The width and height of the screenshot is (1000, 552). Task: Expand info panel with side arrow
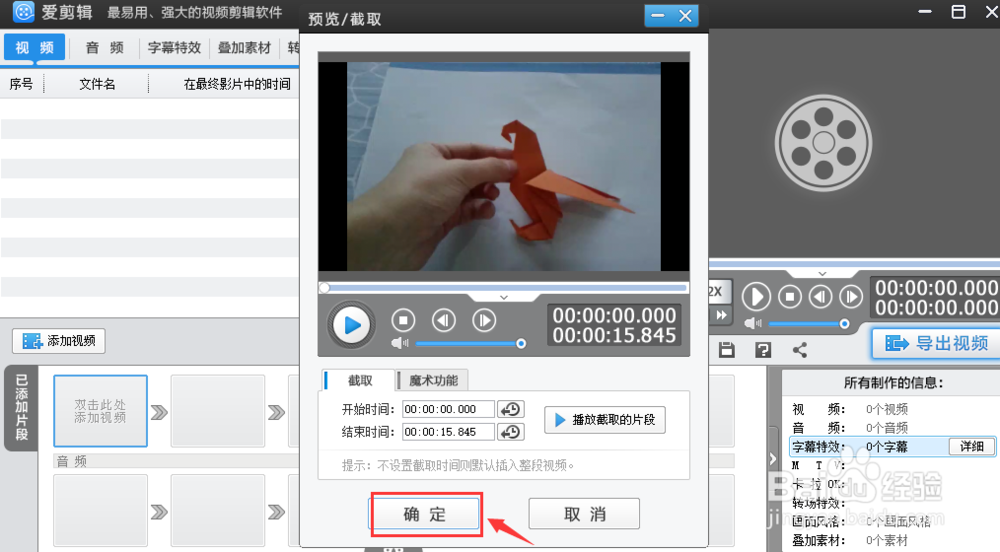coord(773,458)
